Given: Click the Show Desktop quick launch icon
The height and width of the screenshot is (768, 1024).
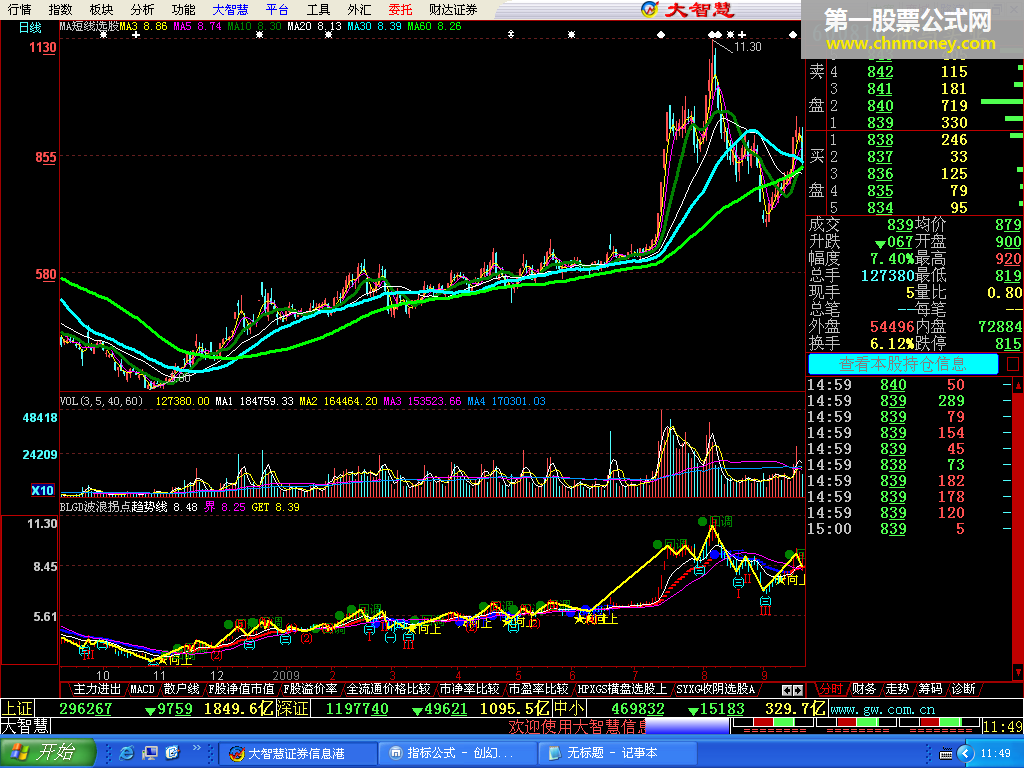Looking at the screenshot, I should pos(150,754).
